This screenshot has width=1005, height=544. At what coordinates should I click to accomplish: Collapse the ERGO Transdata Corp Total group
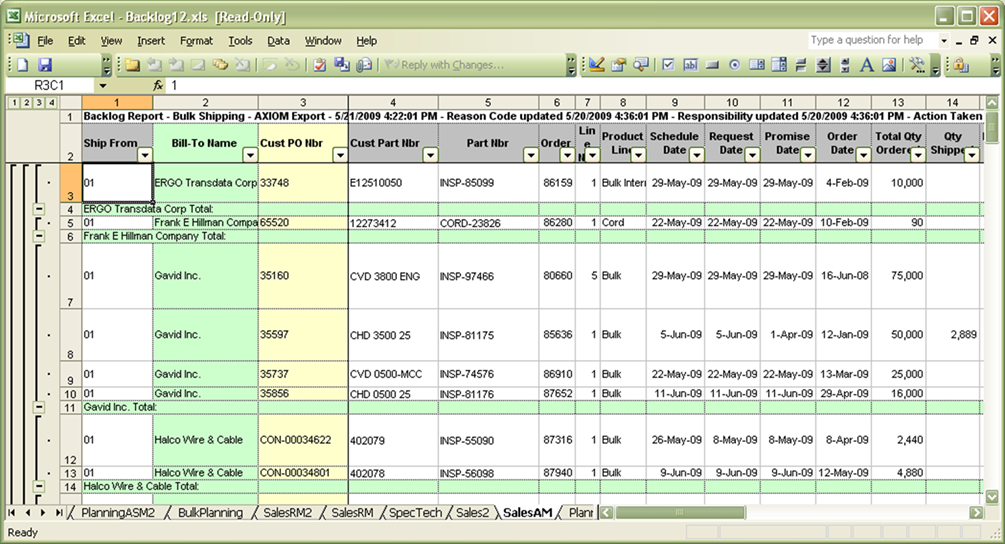pos(39,209)
